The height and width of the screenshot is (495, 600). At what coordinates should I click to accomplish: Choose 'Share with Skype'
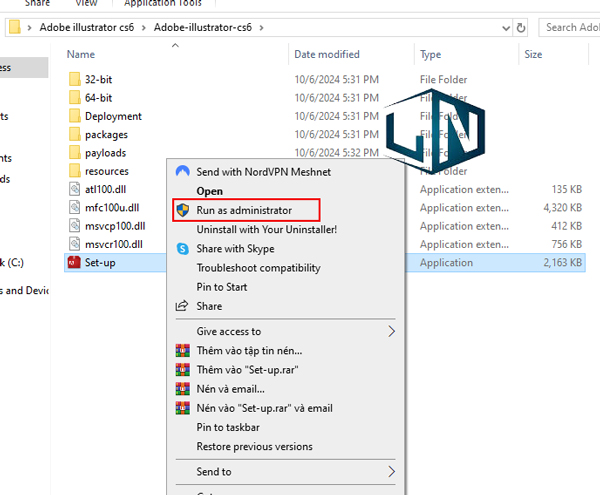coord(235,249)
